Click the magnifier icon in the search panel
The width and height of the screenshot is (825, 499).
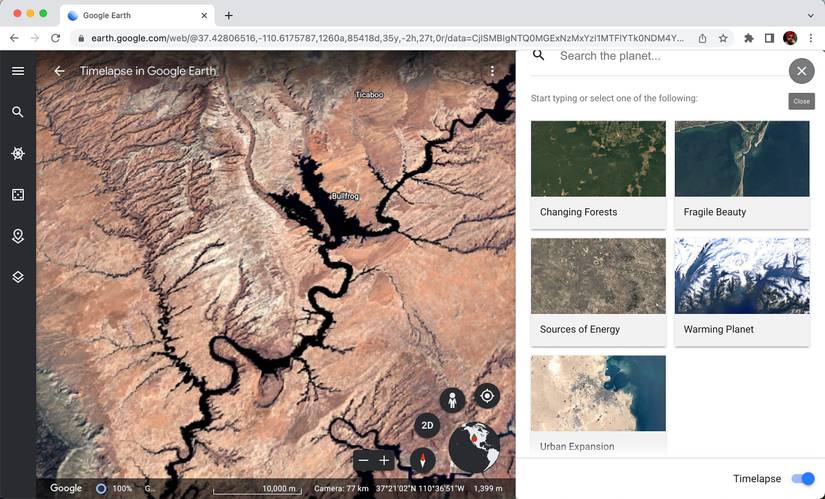pyautogui.click(x=538, y=55)
